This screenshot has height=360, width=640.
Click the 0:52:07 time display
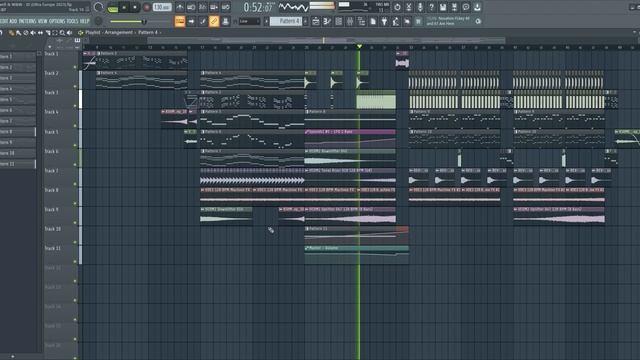[x=258, y=7]
